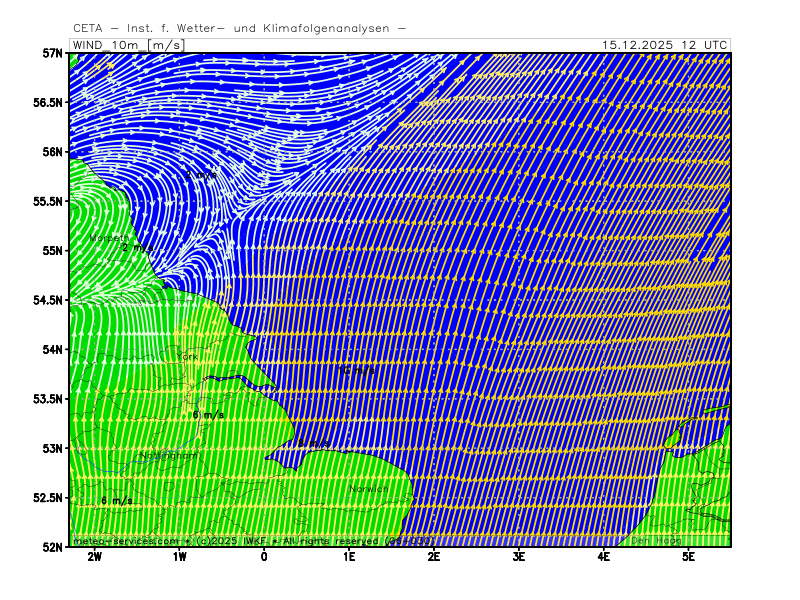Click the 1E longitude tick label
This screenshot has height=600, width=800.
(x=349, y=557)
